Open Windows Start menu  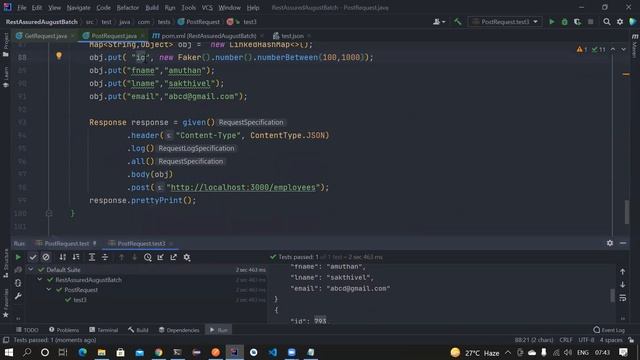(x=8, y=352)
